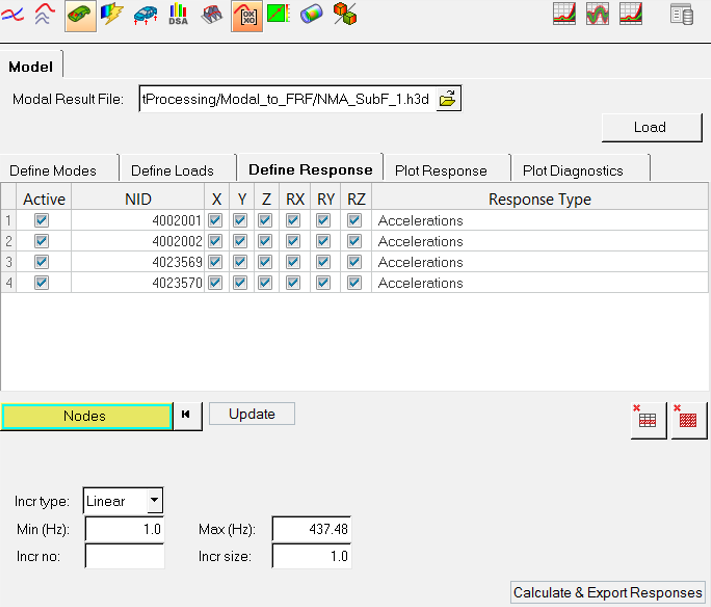The width and height of the screenshot is (711, 607).
Task: Click the filled red grid delete icon
Action: pos(688,419)
